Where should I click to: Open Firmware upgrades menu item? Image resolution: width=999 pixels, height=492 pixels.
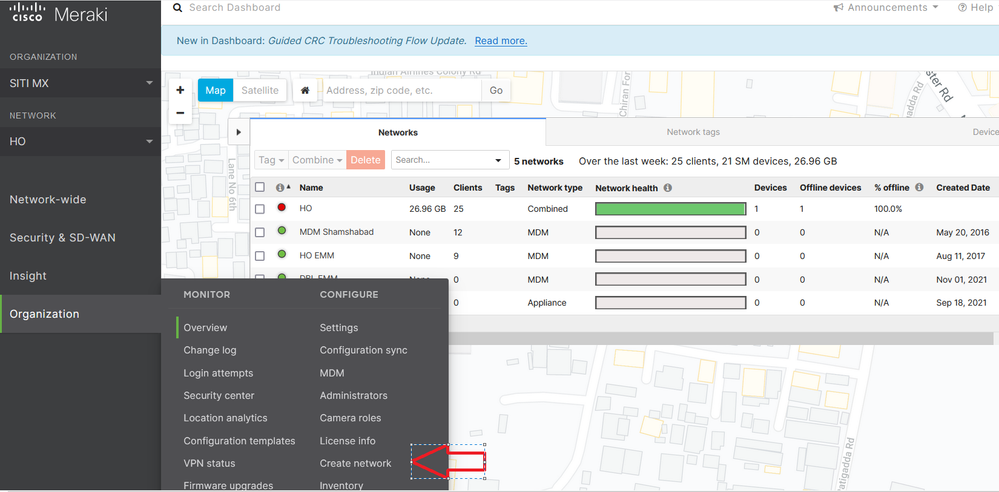(228, 485)
